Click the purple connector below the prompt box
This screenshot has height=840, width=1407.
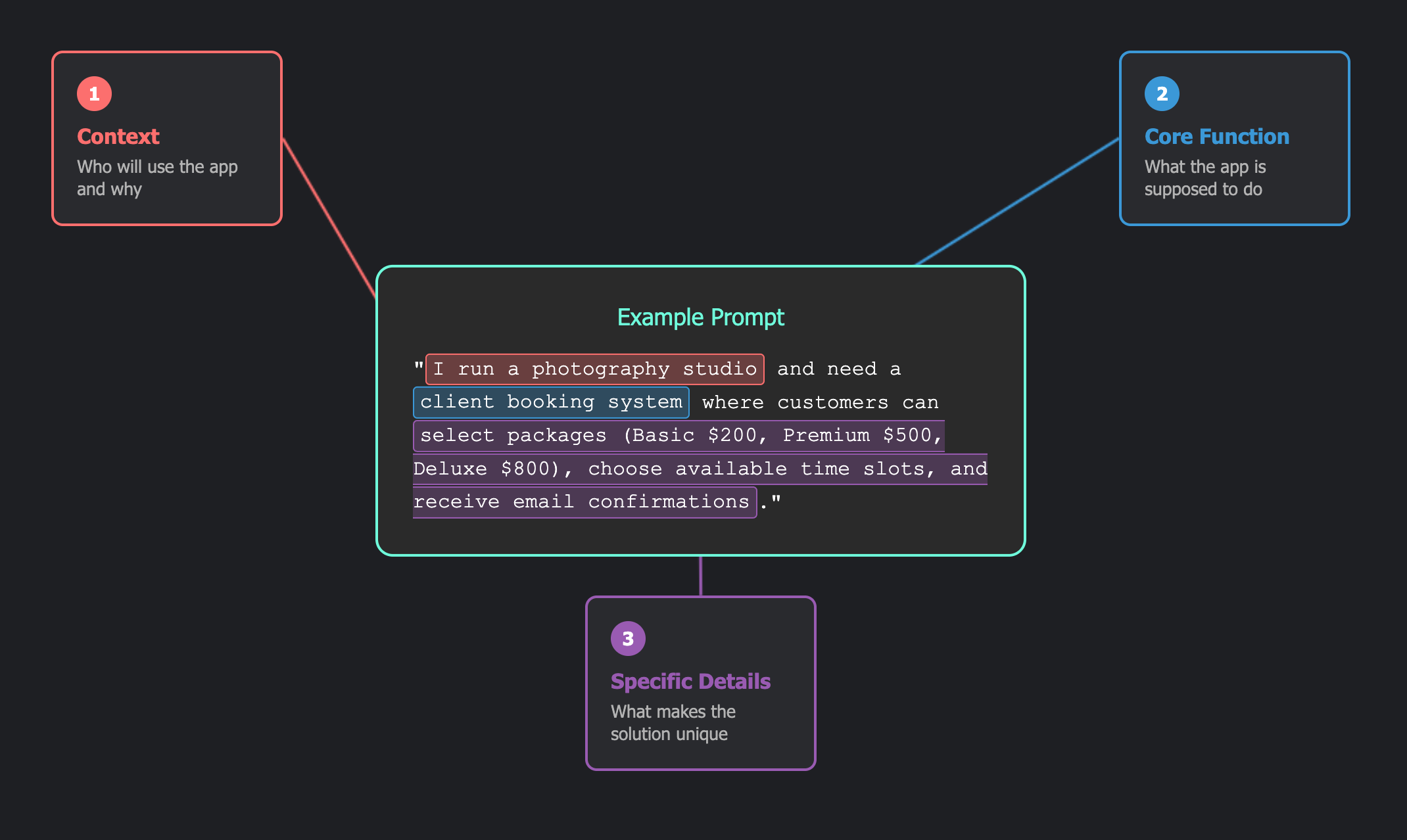700,576
